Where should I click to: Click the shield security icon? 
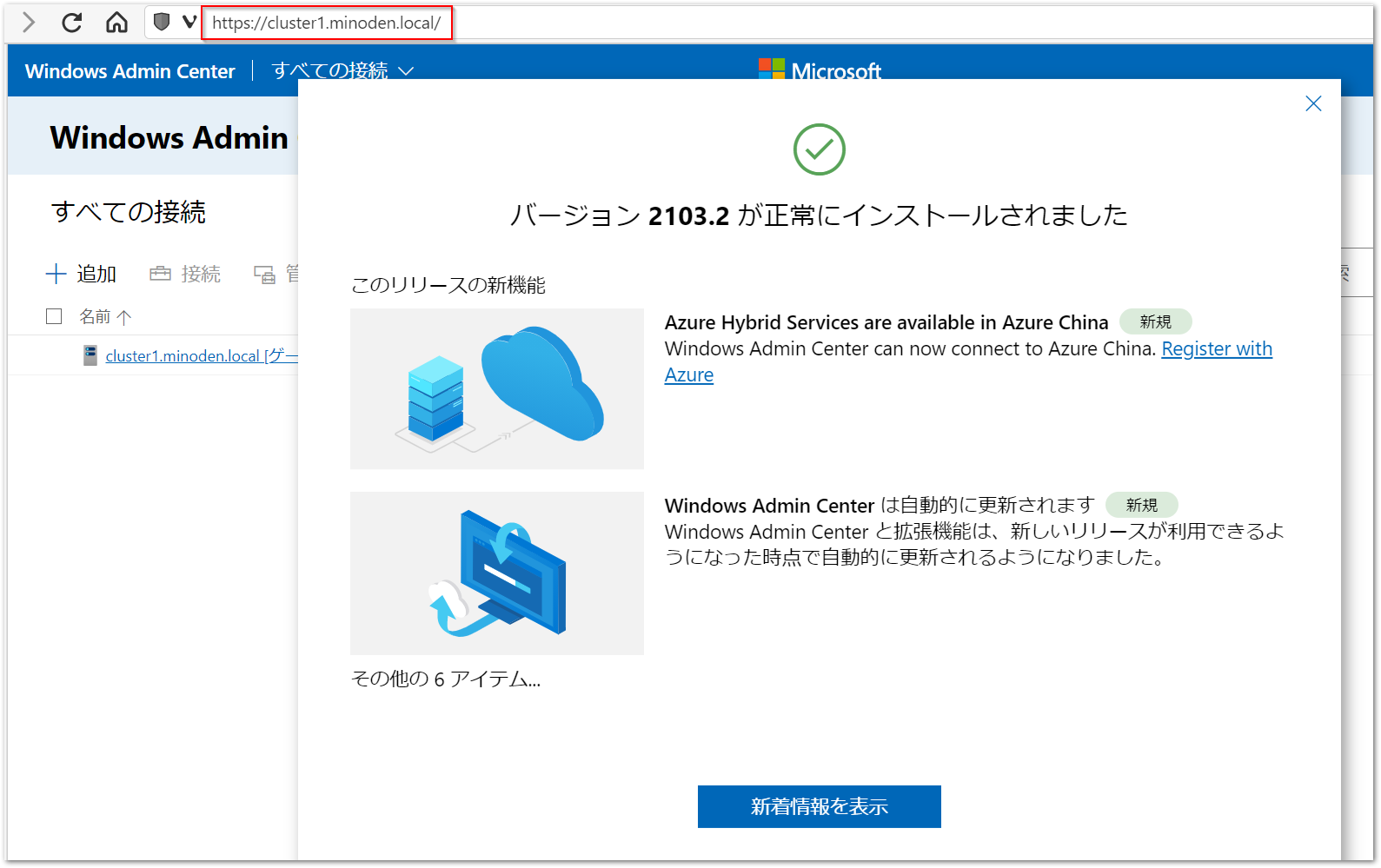(x=162, y=22)
